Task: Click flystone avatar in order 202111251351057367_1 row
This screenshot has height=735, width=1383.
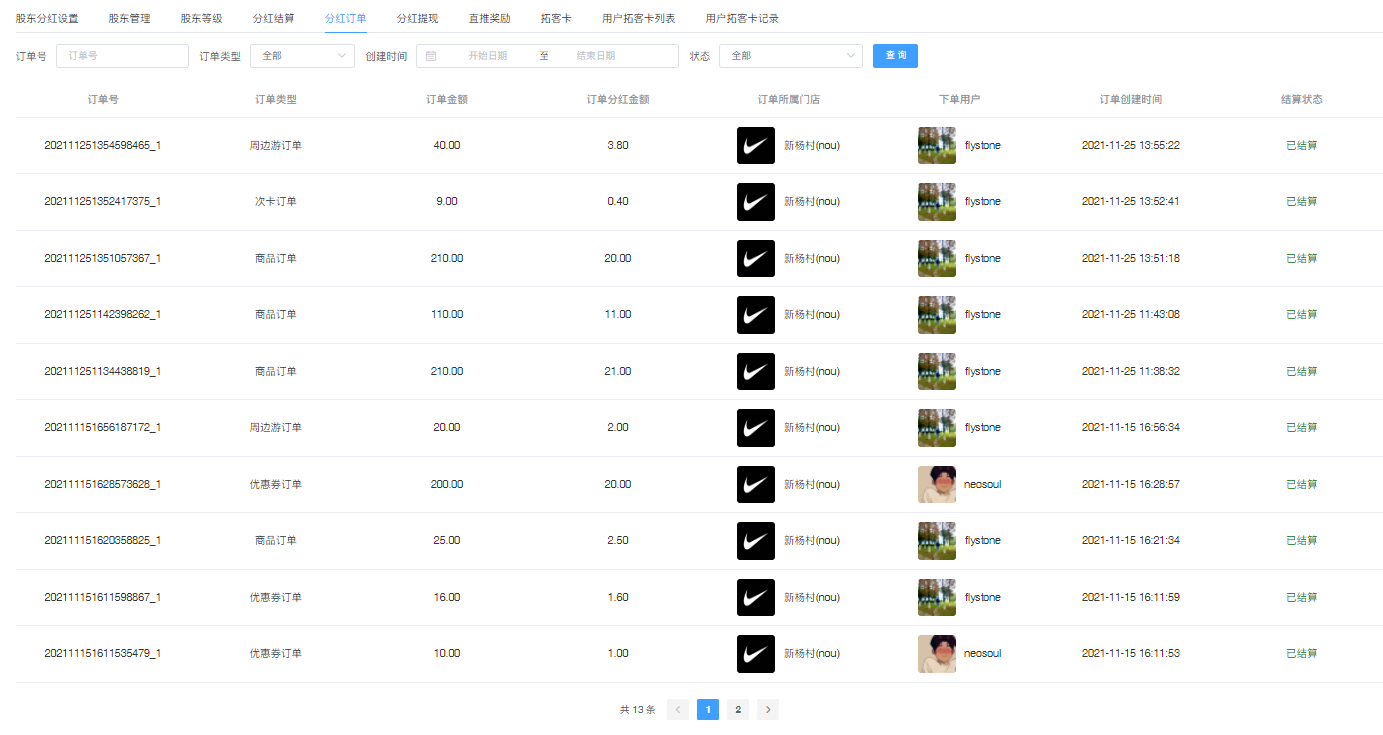Action: [x=937, y=258]
